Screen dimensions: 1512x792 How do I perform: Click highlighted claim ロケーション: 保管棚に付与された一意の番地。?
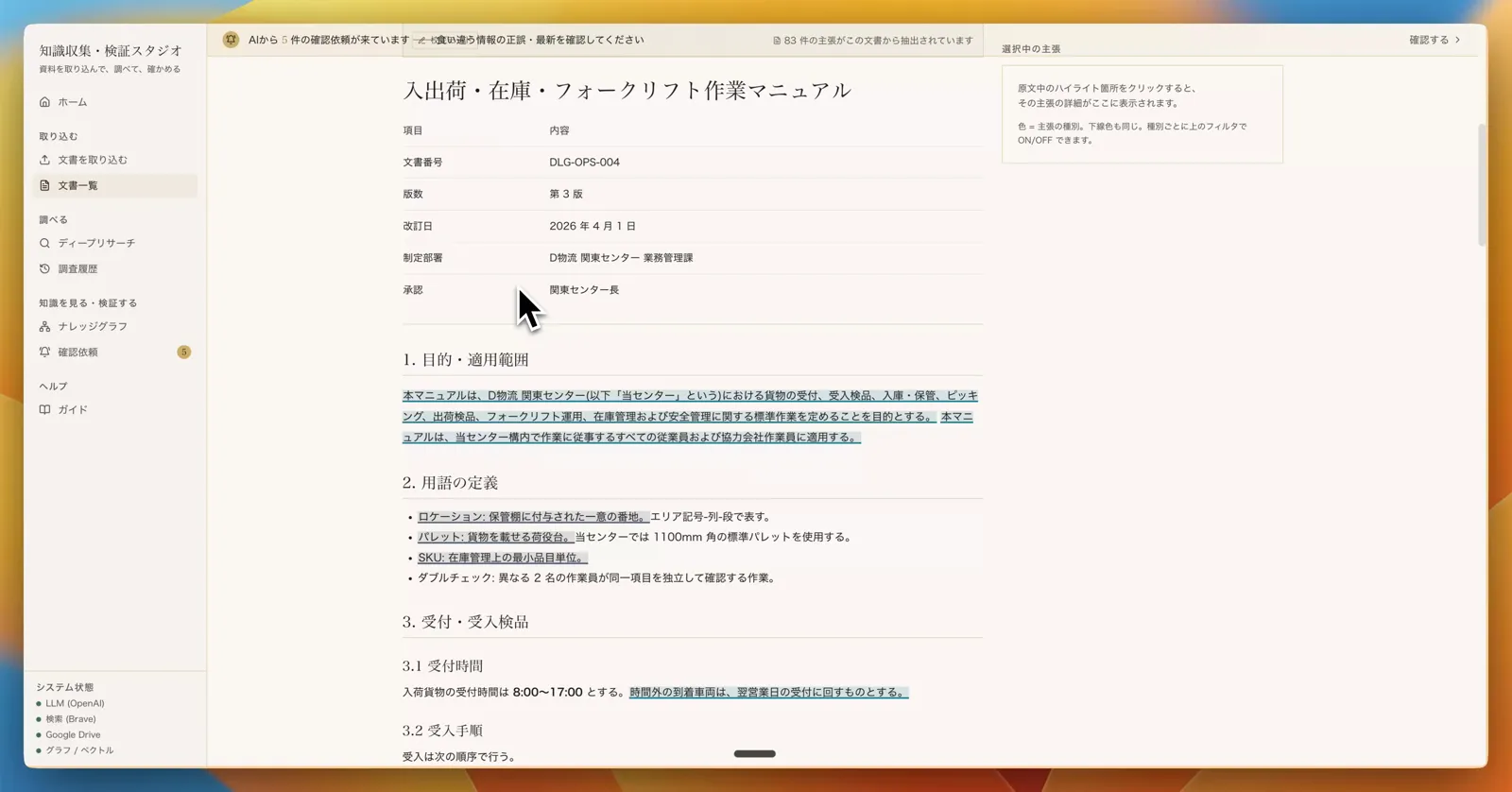(533, 517)
